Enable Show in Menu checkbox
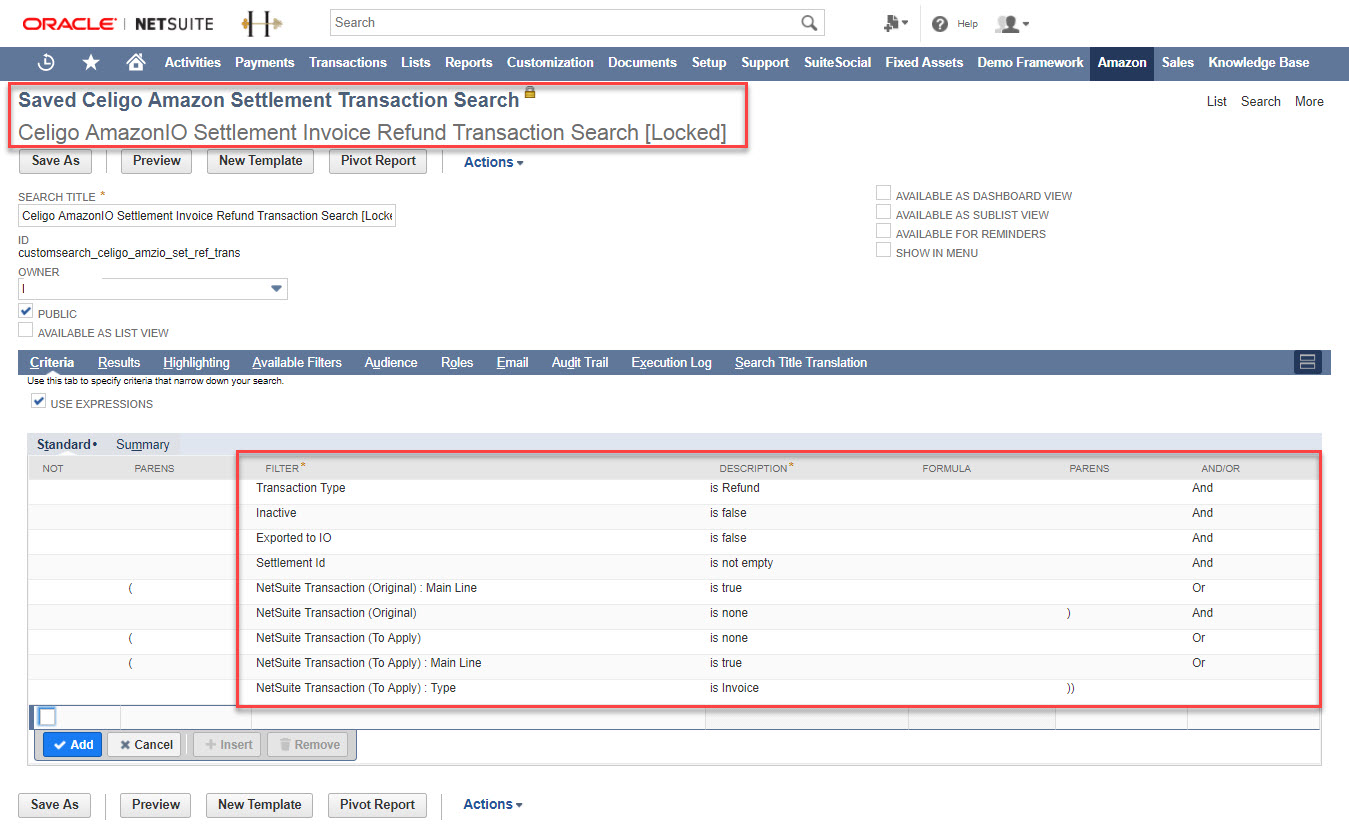Image resolution: width=1349 pixels, height=839 pixels. click(x=883, y=251)
